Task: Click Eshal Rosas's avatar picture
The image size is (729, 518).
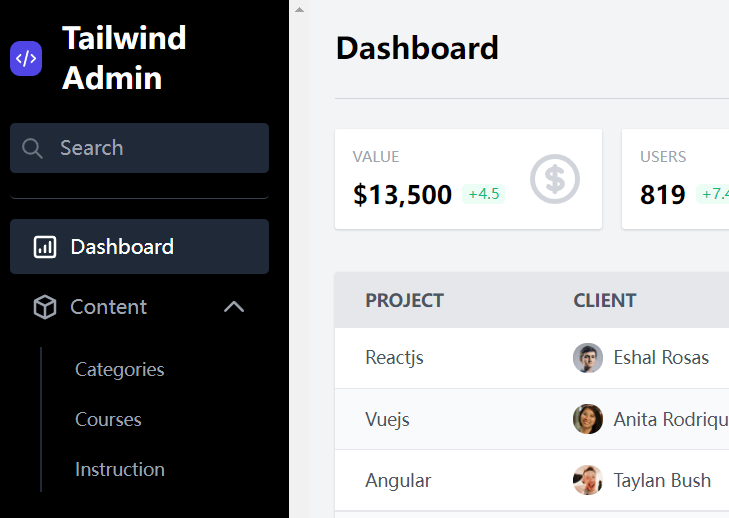Action: point(588,358)
